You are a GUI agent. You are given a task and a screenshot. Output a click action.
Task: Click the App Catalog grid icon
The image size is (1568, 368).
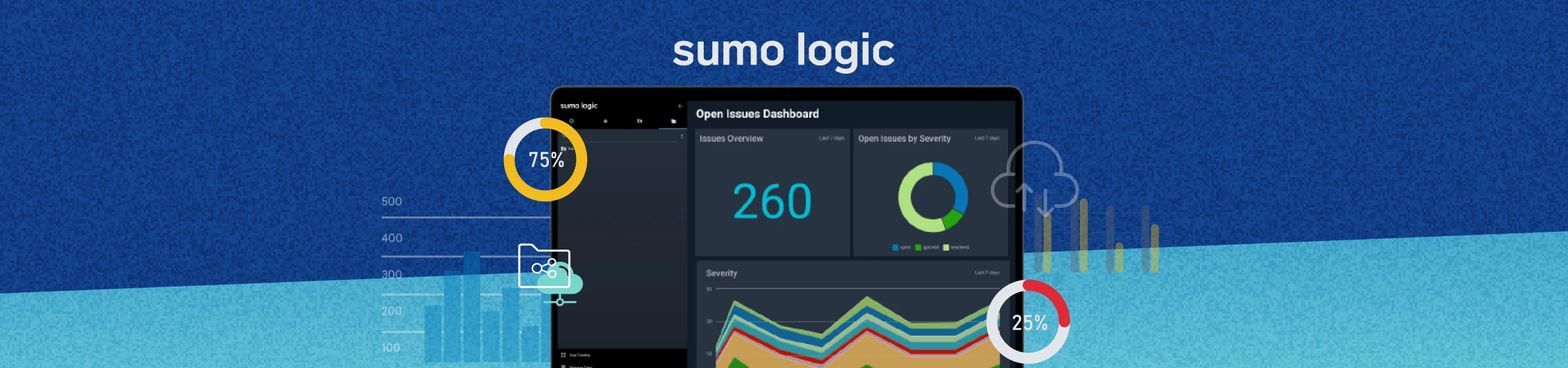pos(563,355)
